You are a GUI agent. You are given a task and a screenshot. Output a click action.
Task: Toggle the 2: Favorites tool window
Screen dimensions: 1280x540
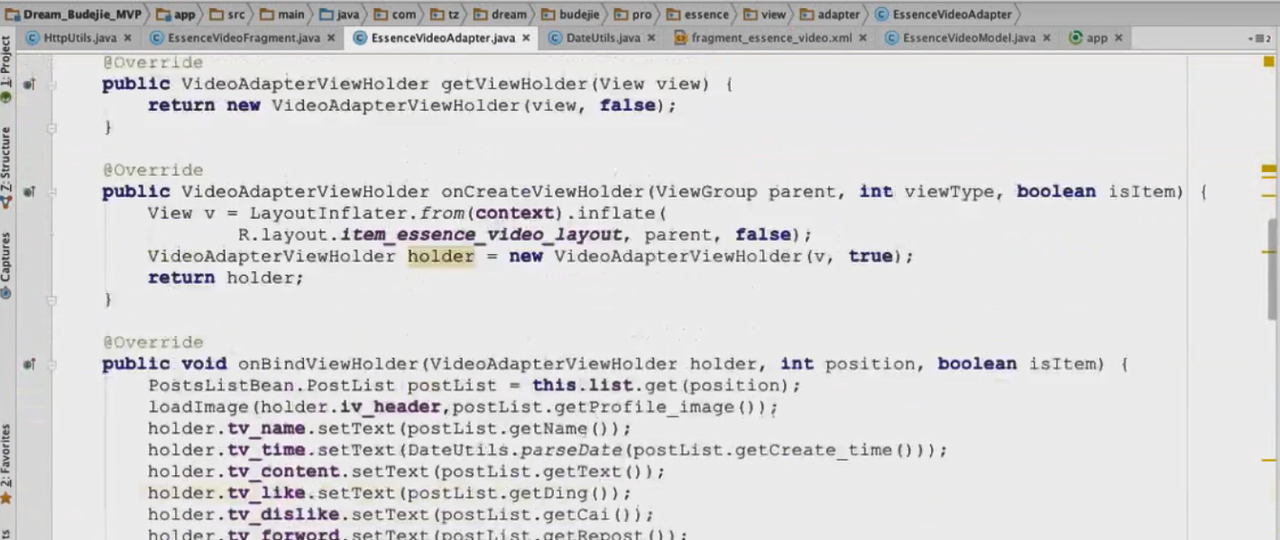pyautogui.click(x=6, y=464)
